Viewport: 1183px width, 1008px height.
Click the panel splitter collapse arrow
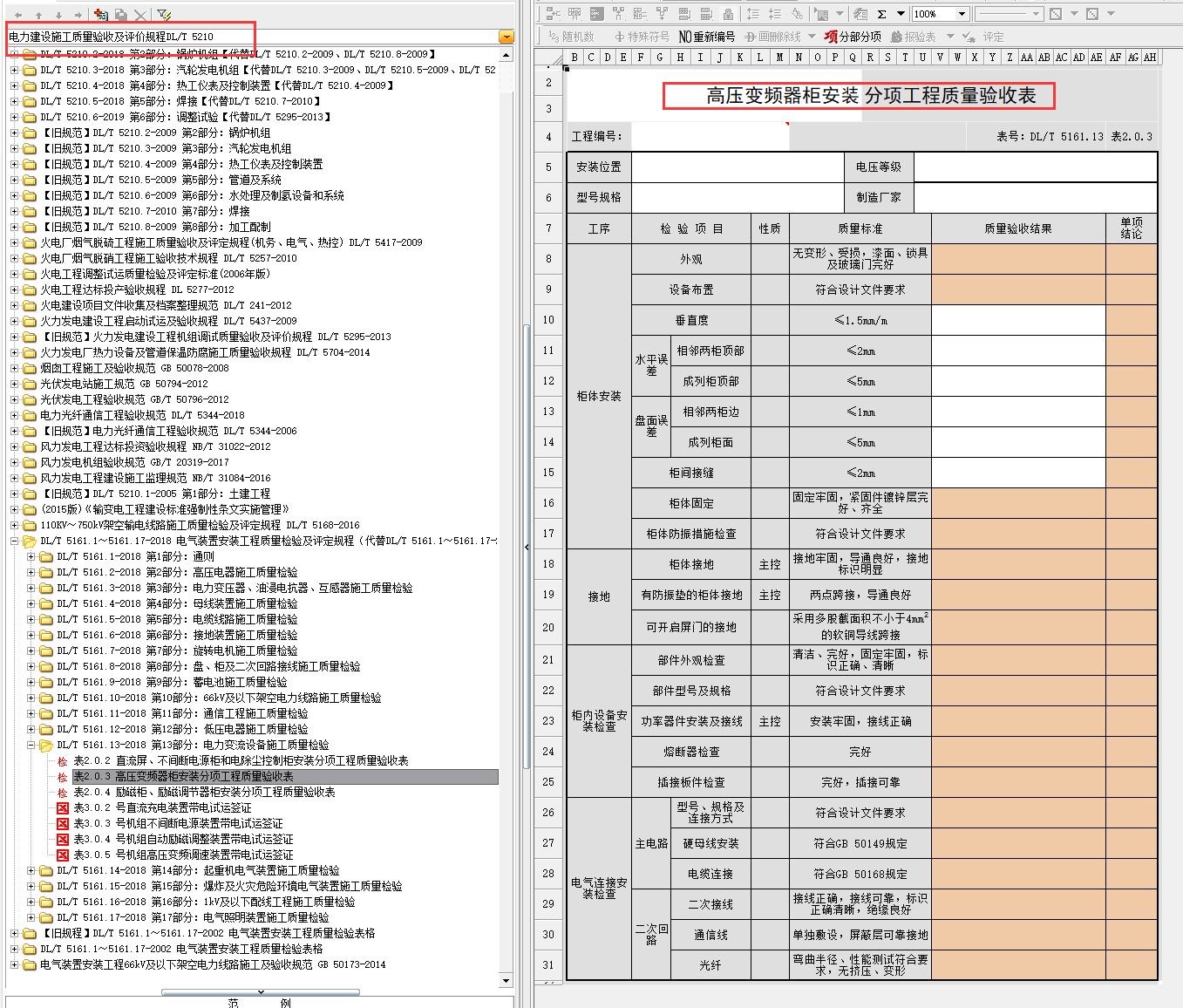[526, 548]
